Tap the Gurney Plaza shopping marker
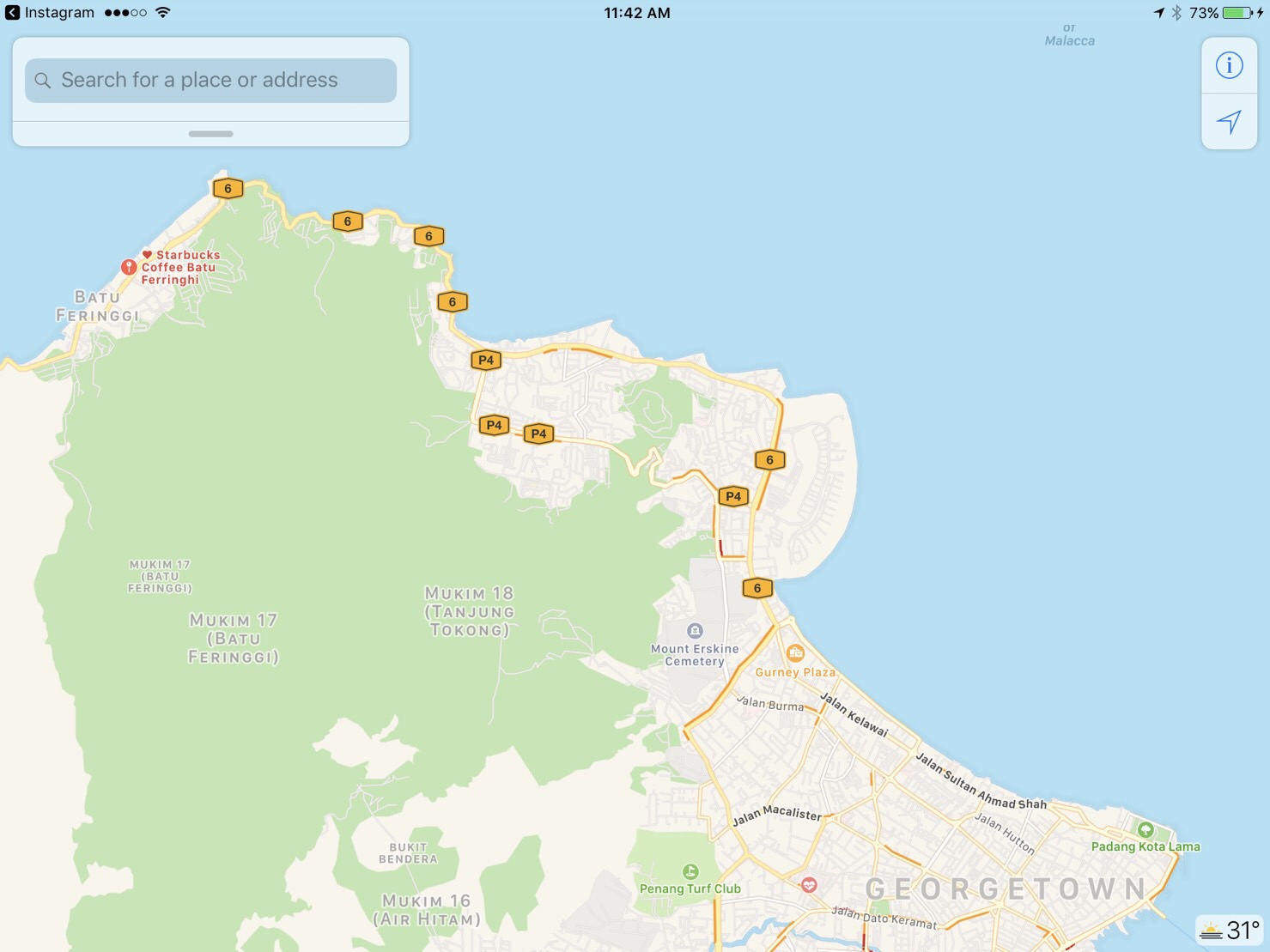1270x952 pixels. point(795,652)
